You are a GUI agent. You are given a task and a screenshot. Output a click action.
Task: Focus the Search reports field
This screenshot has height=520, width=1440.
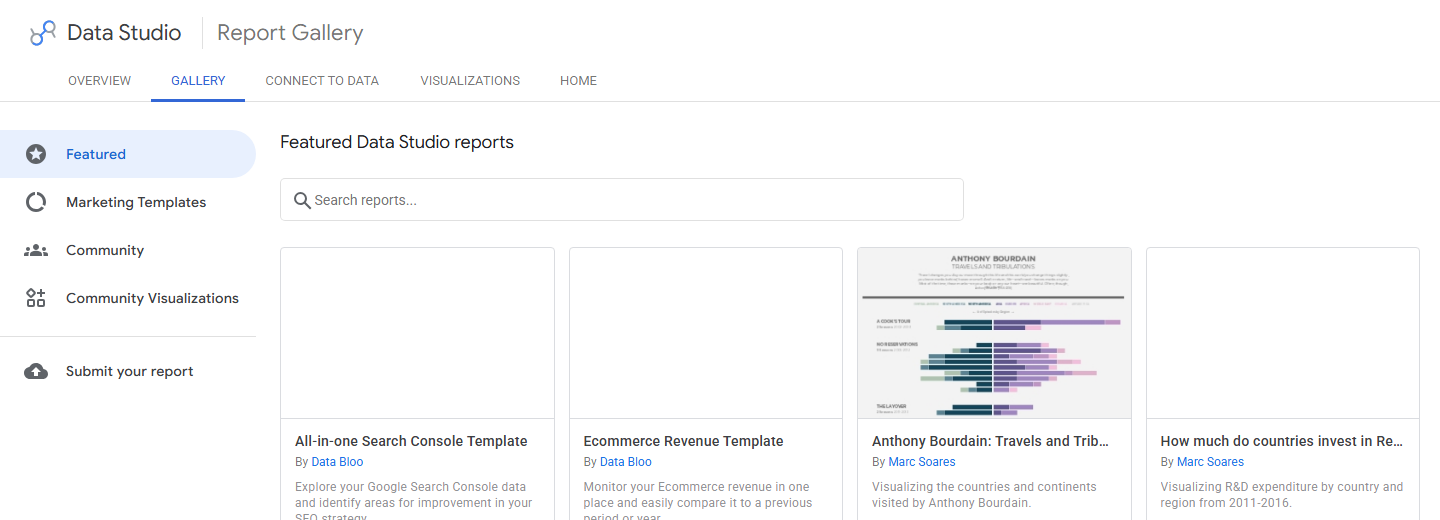coord(621,200)
